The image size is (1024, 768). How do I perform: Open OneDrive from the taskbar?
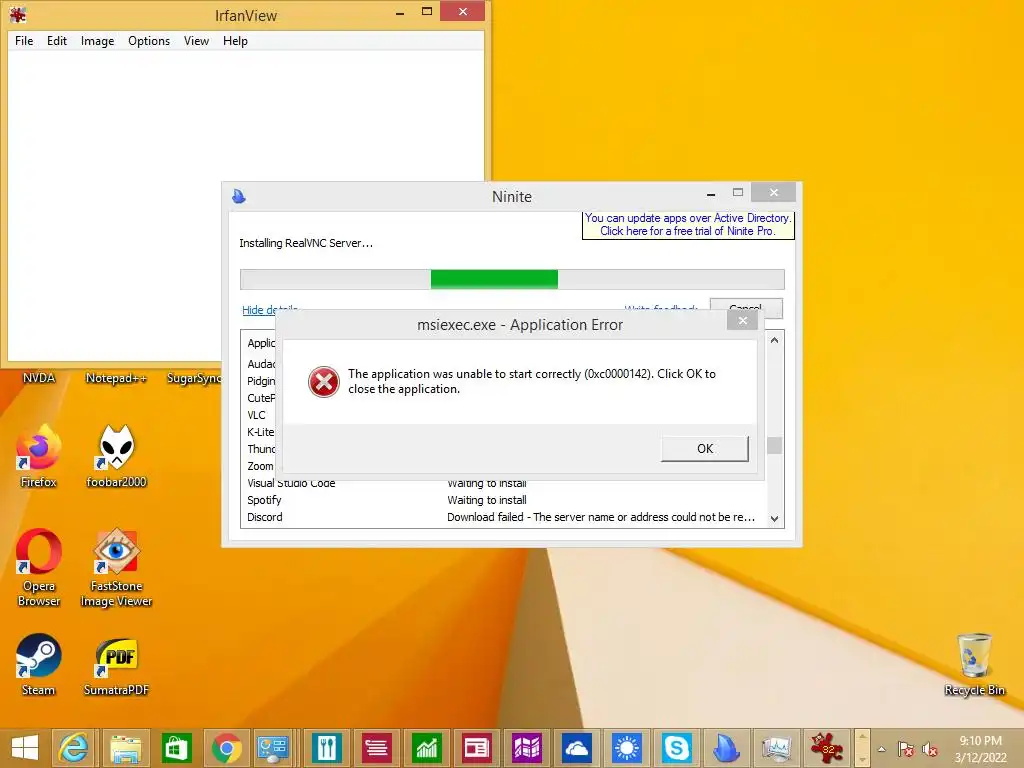click(x=577, y=748)
